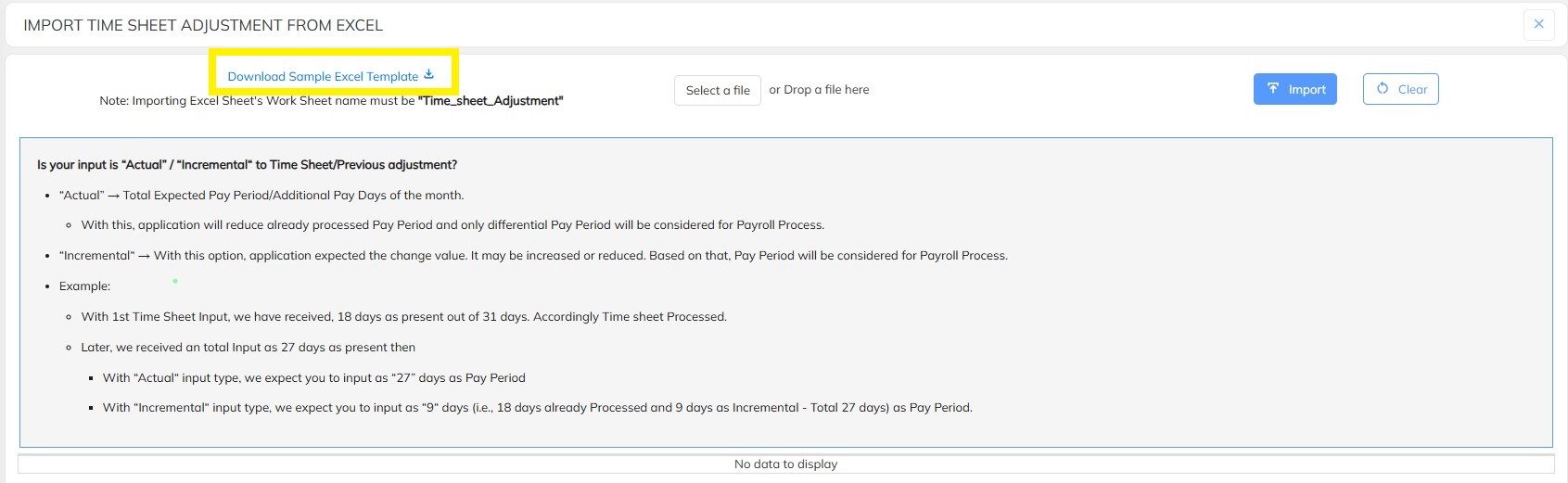Click the 'No data to display' grid row
This screenshot has width=1568, height=483.
point(785,464)
